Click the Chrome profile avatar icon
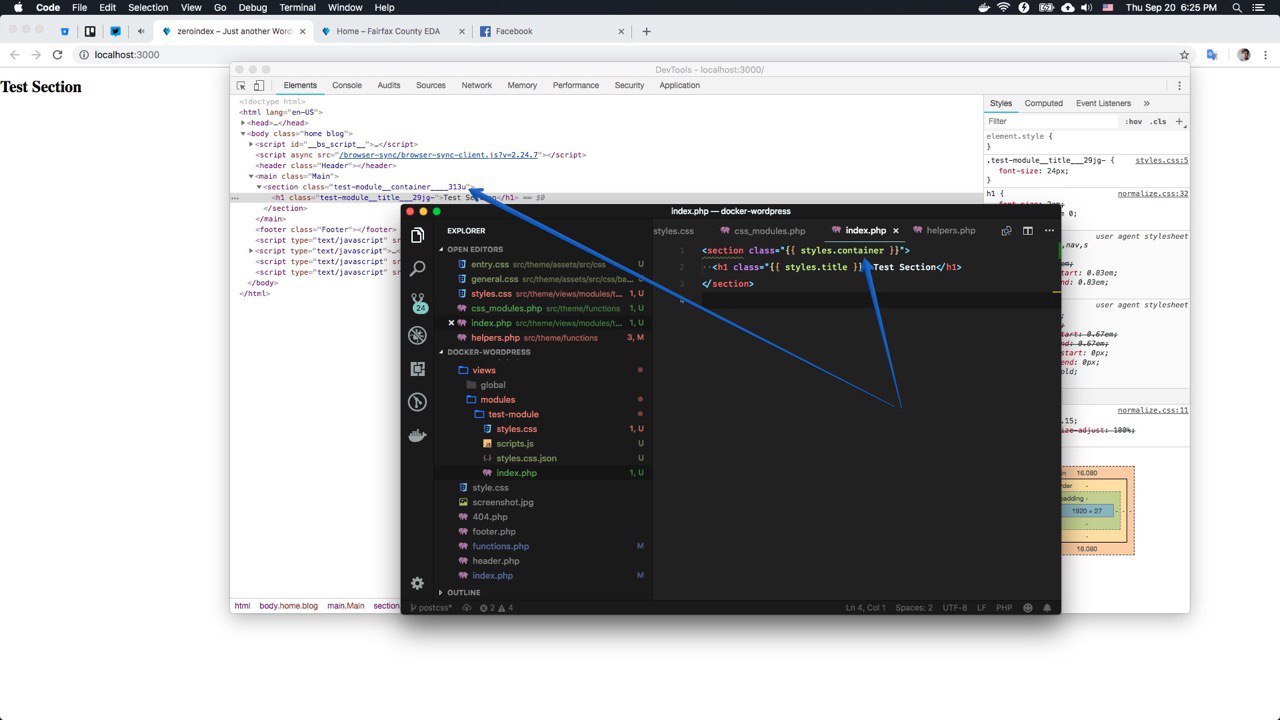Image resolution: width=1280 pixels, height=720 pixels. pyautogui.click(x=1244, y=55)
